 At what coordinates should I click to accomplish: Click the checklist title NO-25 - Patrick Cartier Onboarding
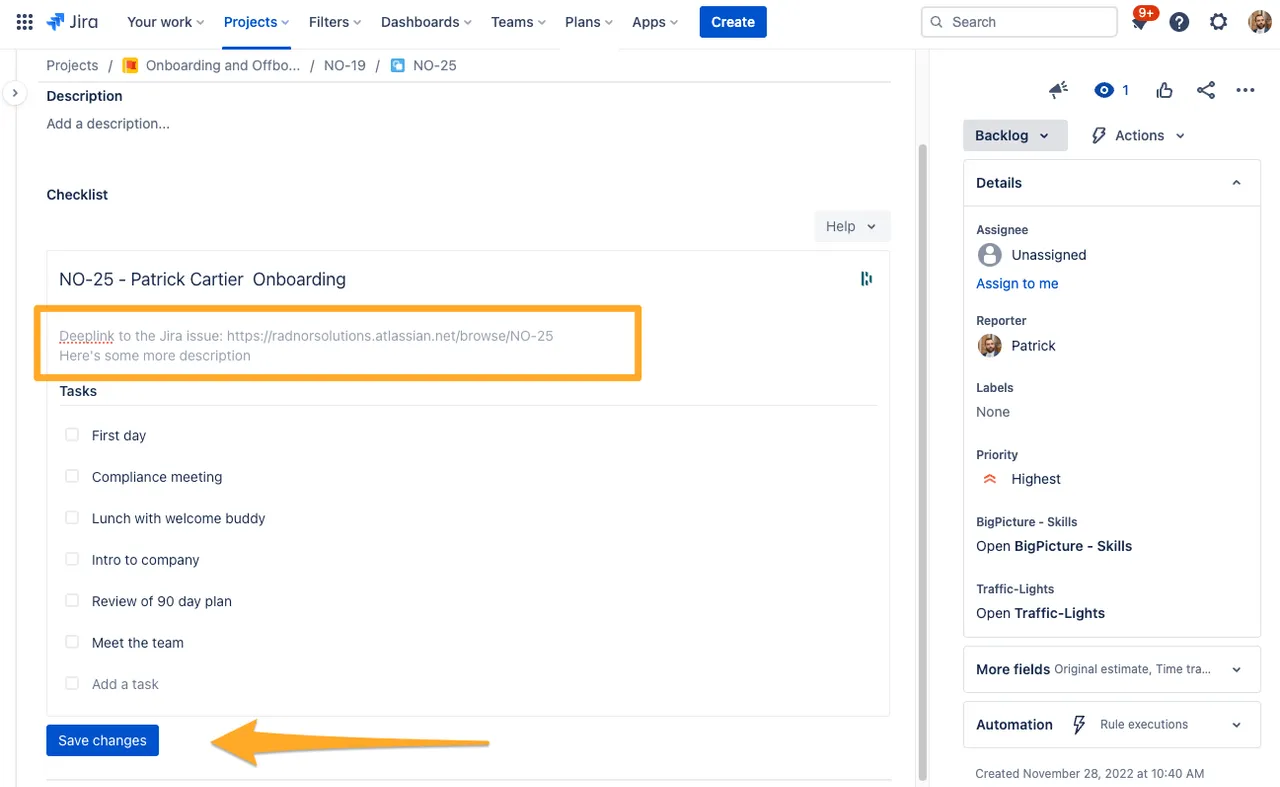pos(202,279)
